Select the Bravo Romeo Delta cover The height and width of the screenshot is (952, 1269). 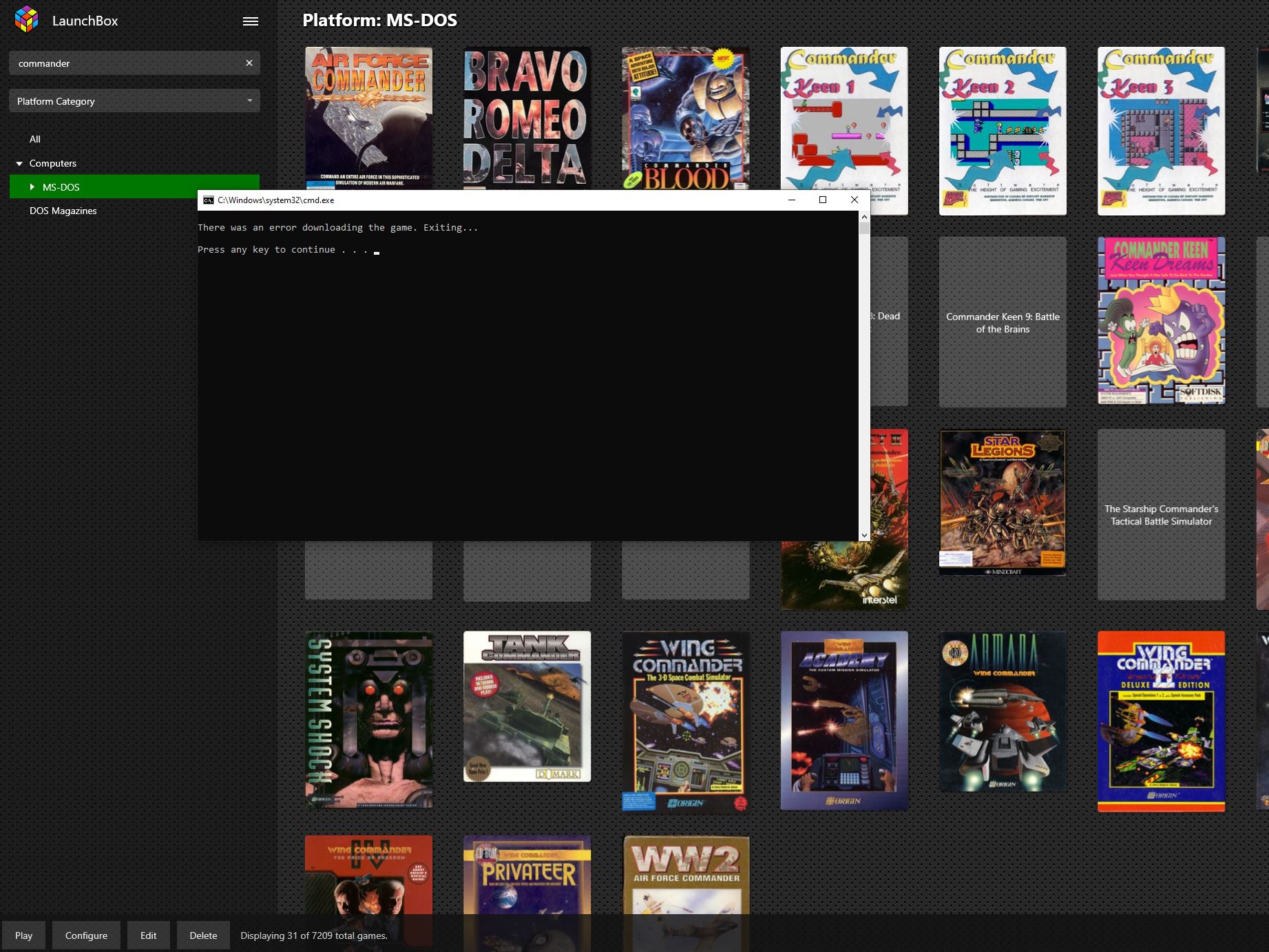pos(527,118)
